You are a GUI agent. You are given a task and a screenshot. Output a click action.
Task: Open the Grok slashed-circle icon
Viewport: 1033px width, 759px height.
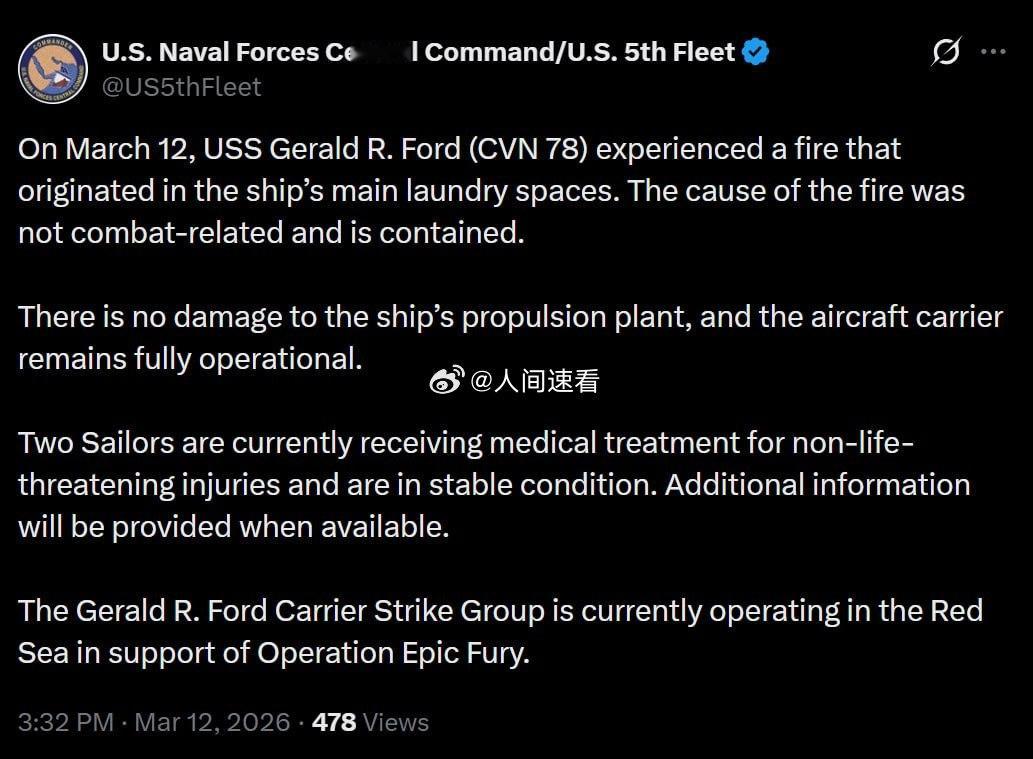[x=945, y=52]
